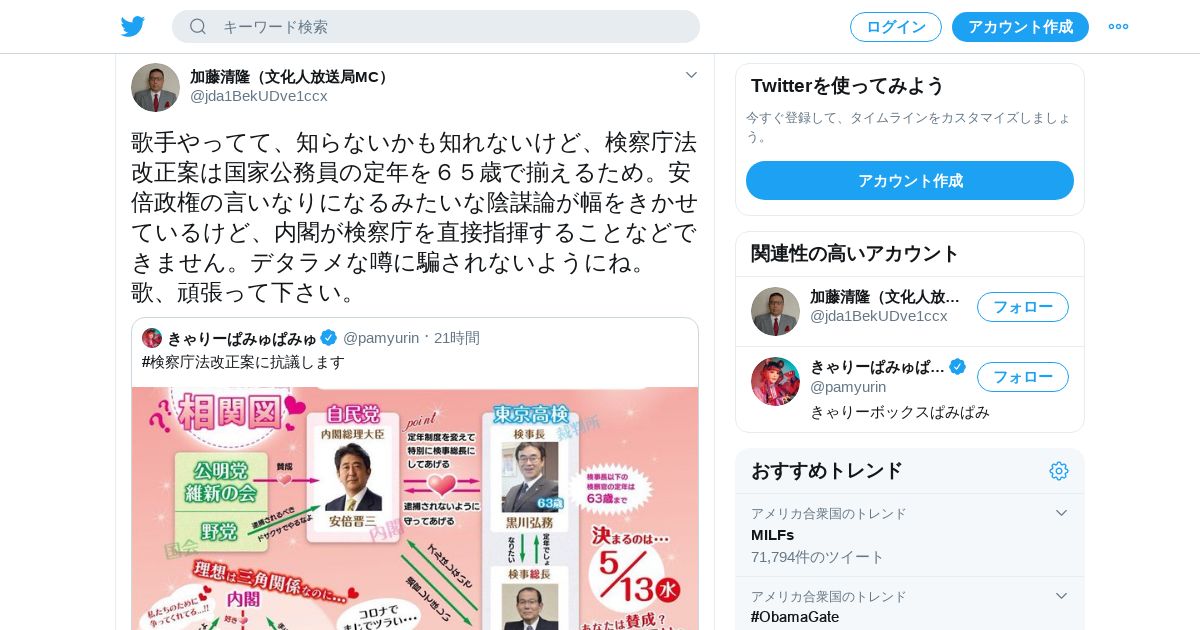Click the ログイン button
The height and width of the screenshot is (630, 1200).
point(896,27)
